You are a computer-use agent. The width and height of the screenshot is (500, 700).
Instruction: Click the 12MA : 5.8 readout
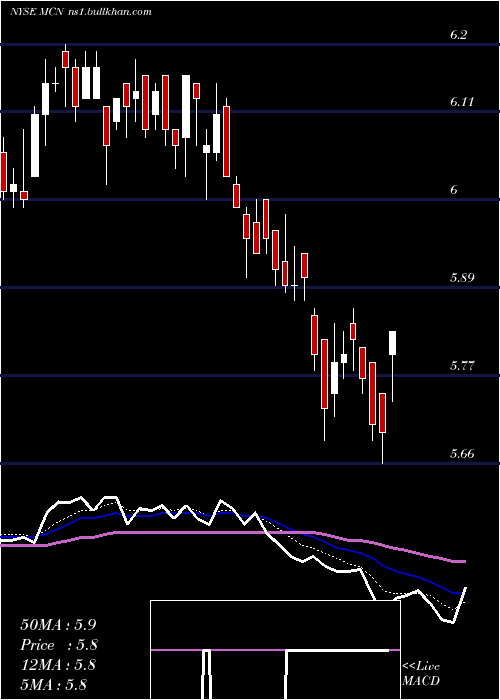[58, 665]
